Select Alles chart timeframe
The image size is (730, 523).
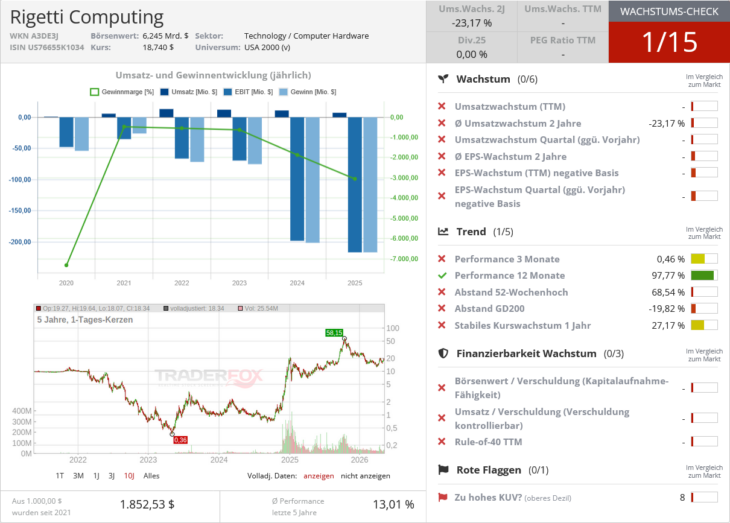click(x=151, y=475)
